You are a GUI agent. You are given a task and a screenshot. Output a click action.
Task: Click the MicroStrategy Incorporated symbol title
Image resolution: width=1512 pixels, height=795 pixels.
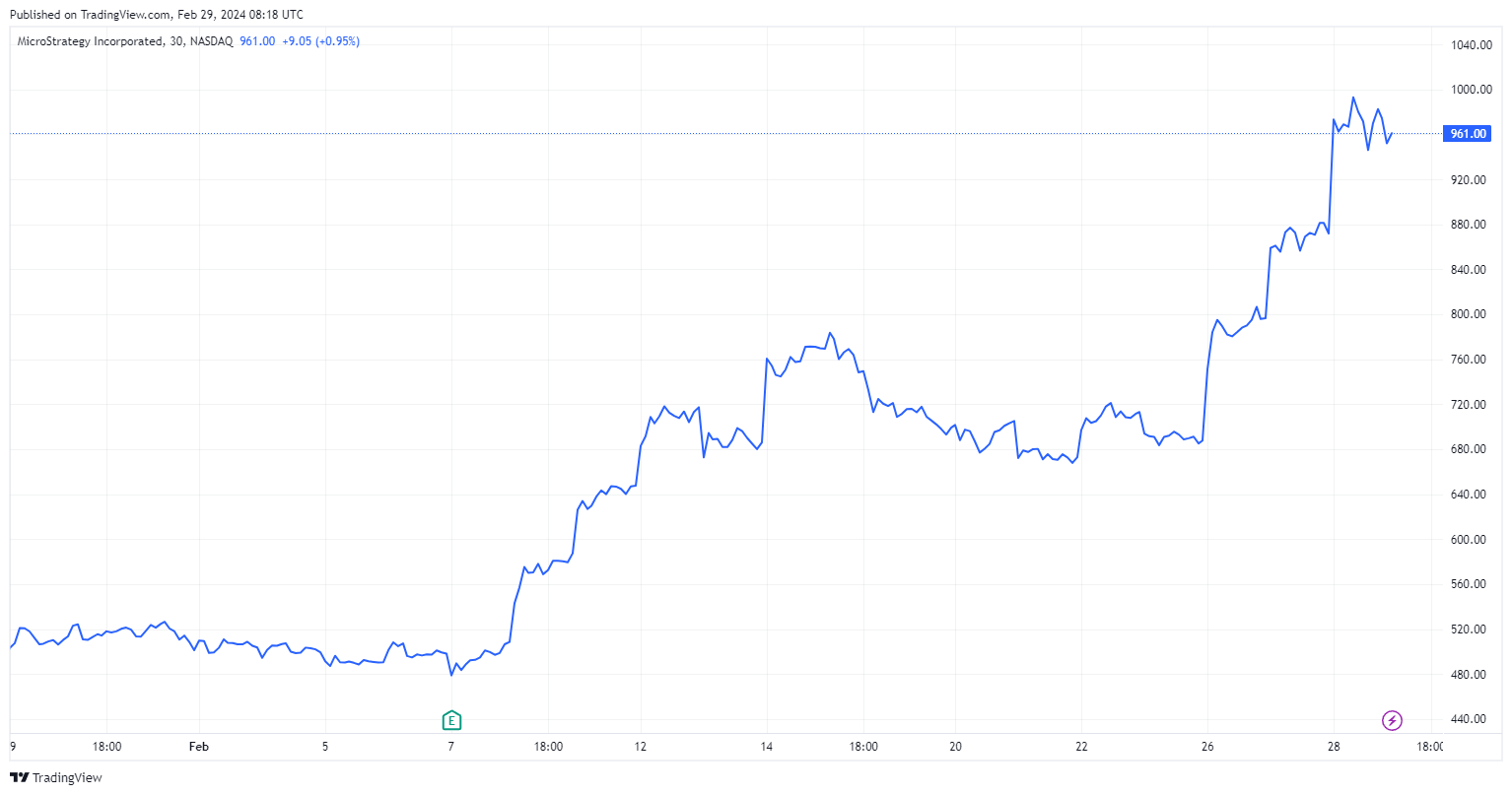[x=90, y=41]
